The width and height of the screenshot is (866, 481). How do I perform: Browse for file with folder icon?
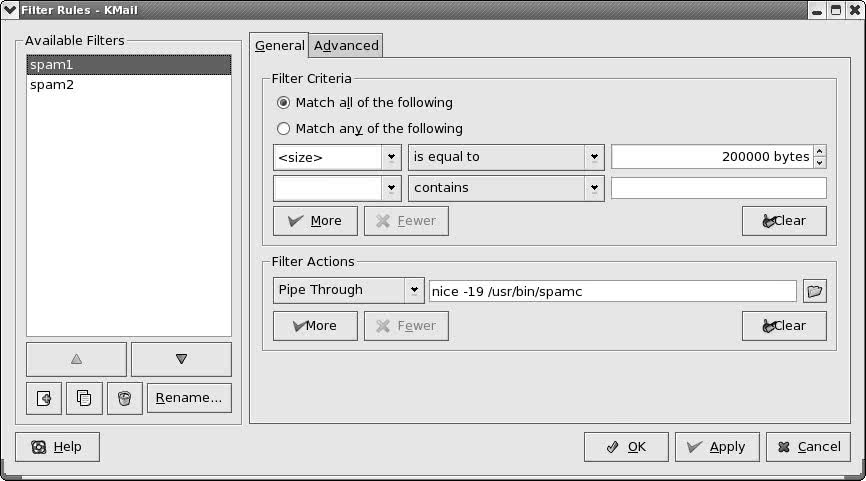click(x=815, y=291)
